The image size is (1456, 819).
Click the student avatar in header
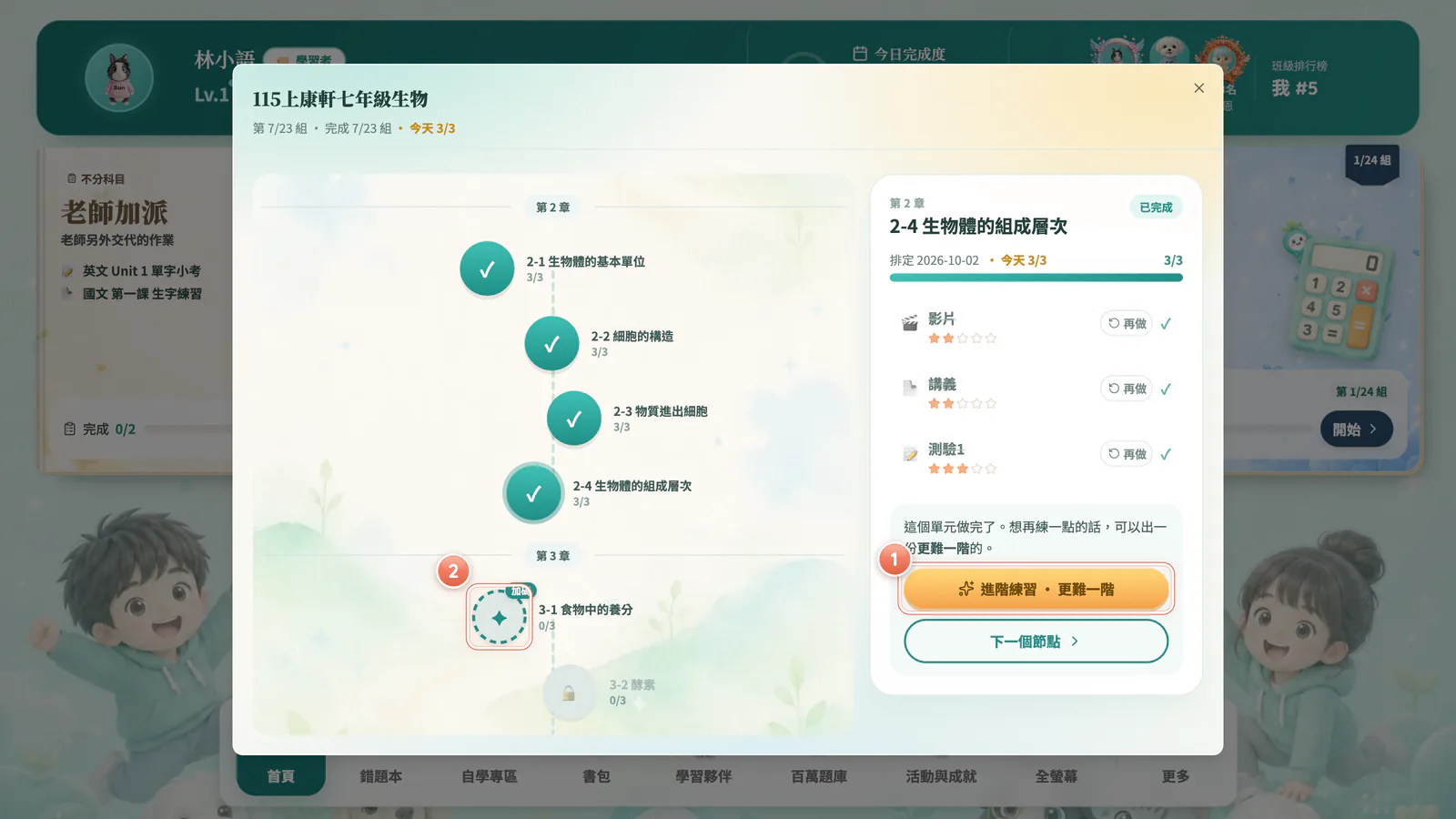pyautogui.click(x=119, y=78)
